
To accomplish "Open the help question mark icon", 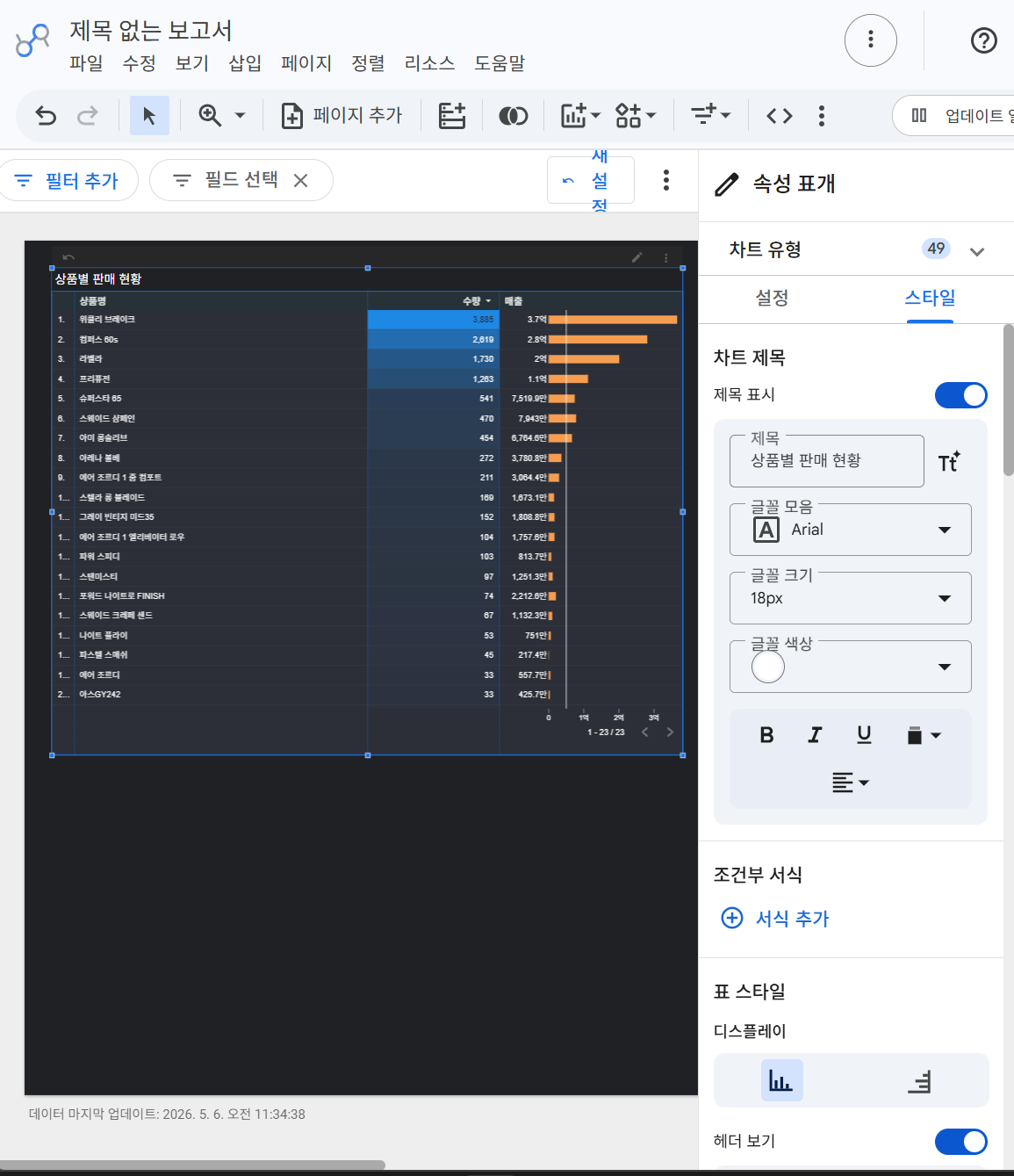I will click(x=984, y=40).
